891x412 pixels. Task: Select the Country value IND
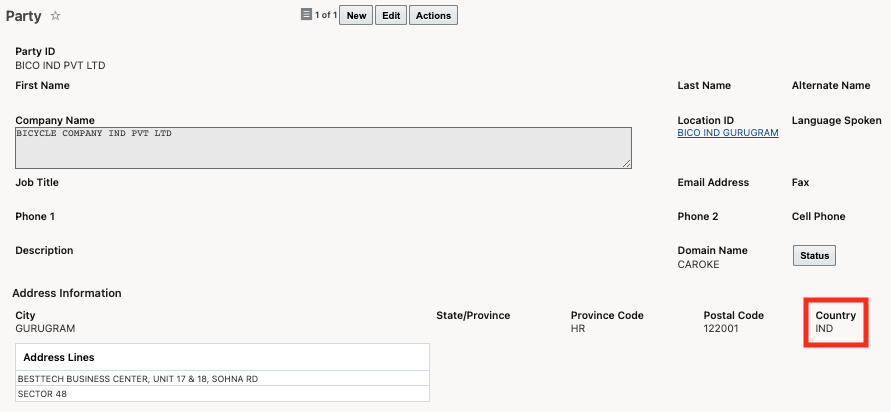coord(824,329)
